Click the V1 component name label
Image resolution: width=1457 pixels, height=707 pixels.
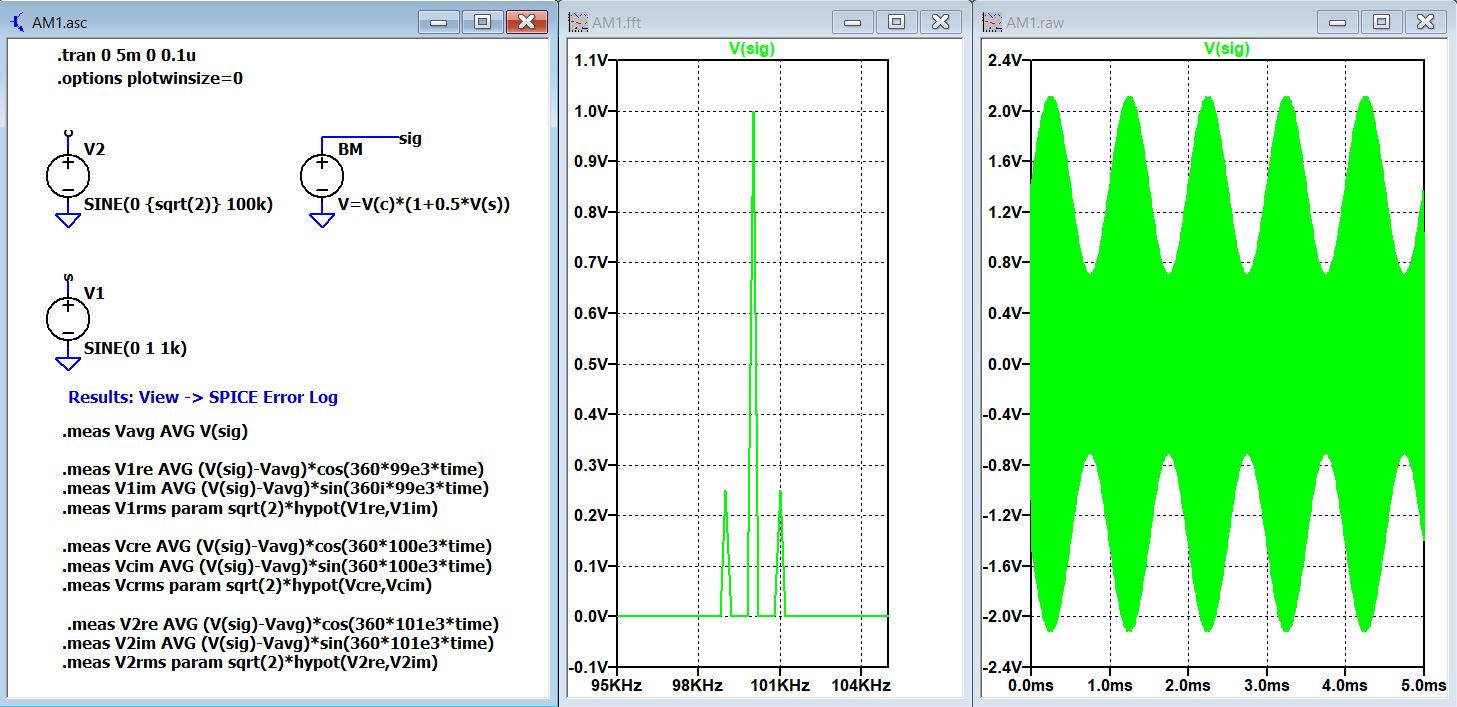pos(95,293)
